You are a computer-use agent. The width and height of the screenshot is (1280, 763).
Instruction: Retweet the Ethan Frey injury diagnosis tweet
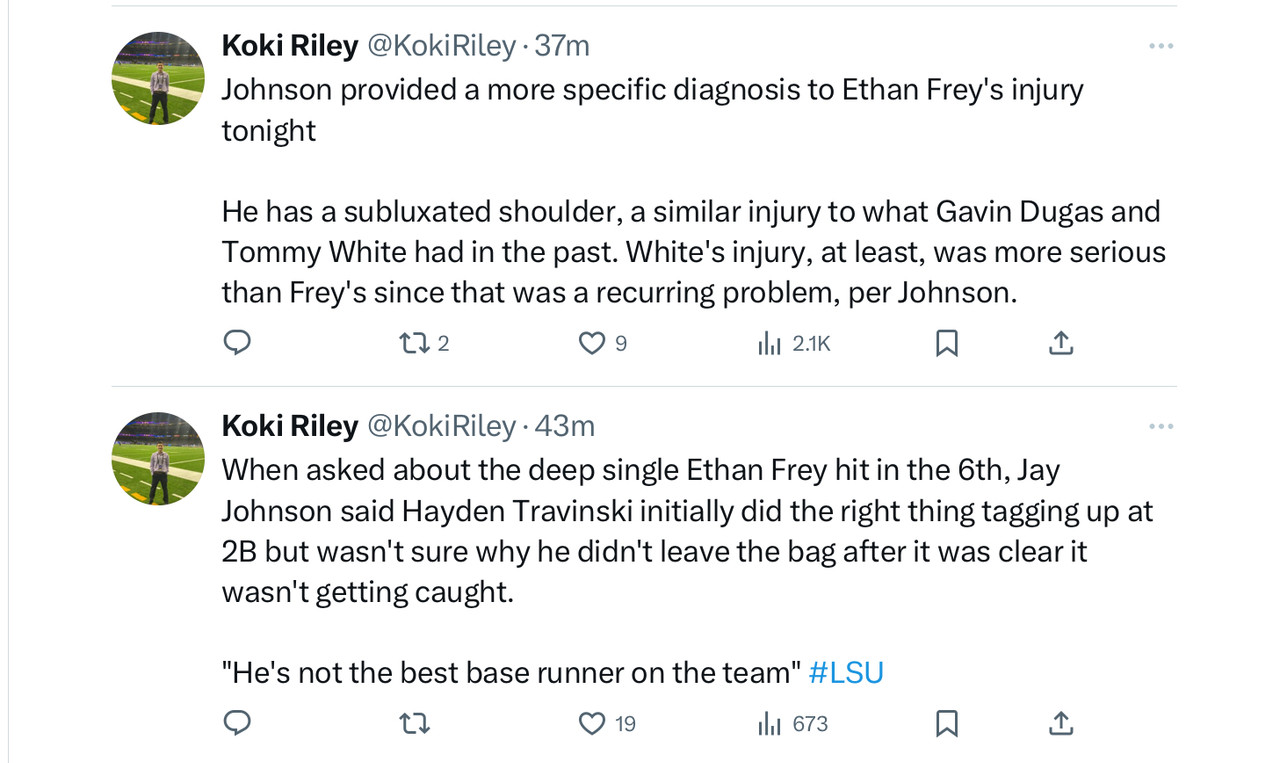pos(412,344)
